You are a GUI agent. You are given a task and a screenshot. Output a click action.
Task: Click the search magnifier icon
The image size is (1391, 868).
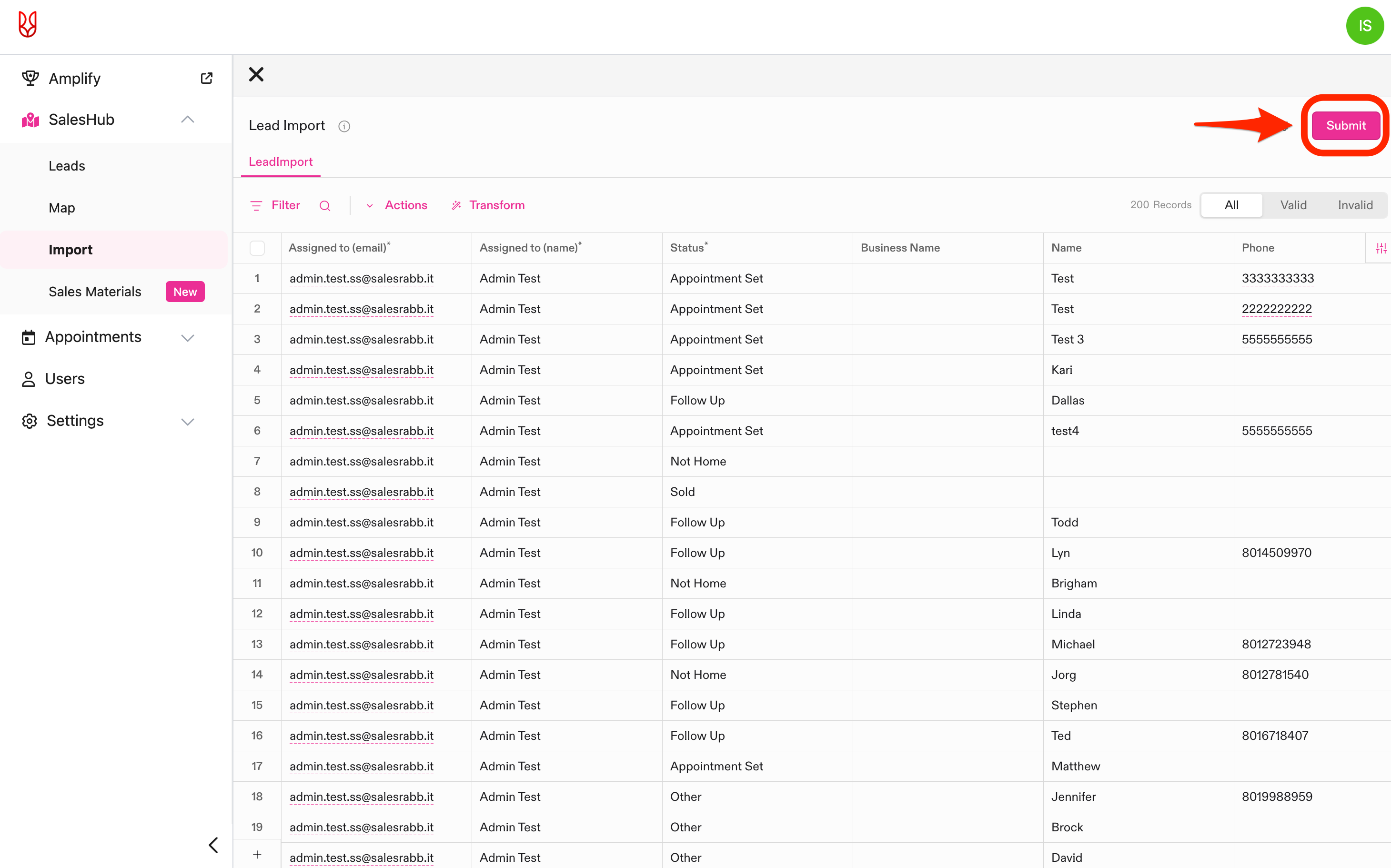coord(325,205)
